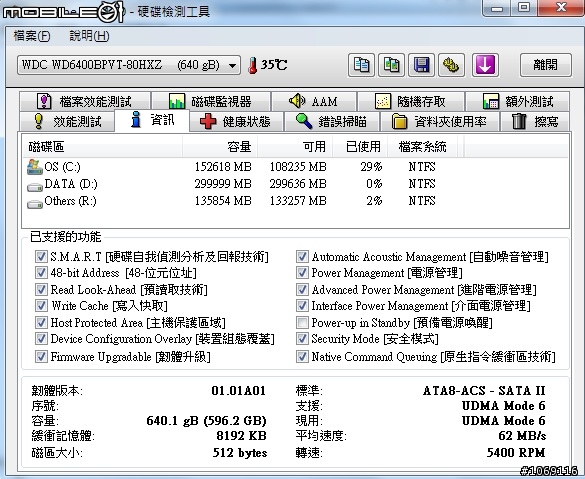585x479 pixels.
Task: Toggle the Automatic Acoustic Management checkbox
Action: (302, 257)
